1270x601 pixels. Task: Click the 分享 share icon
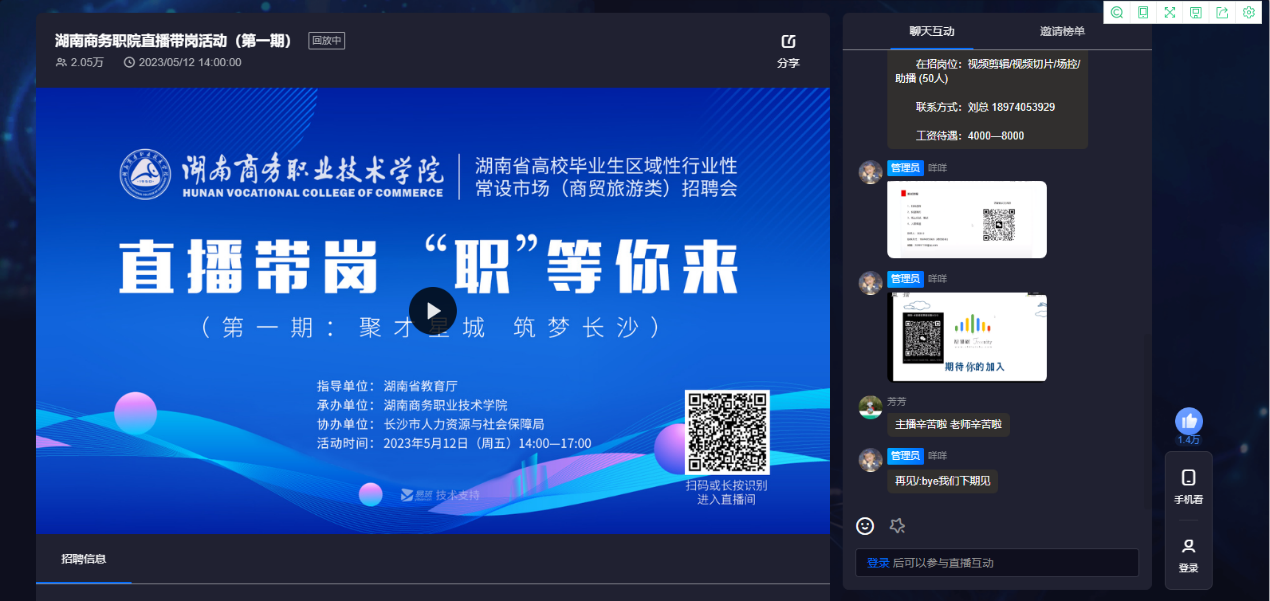(x=788, y=42)
